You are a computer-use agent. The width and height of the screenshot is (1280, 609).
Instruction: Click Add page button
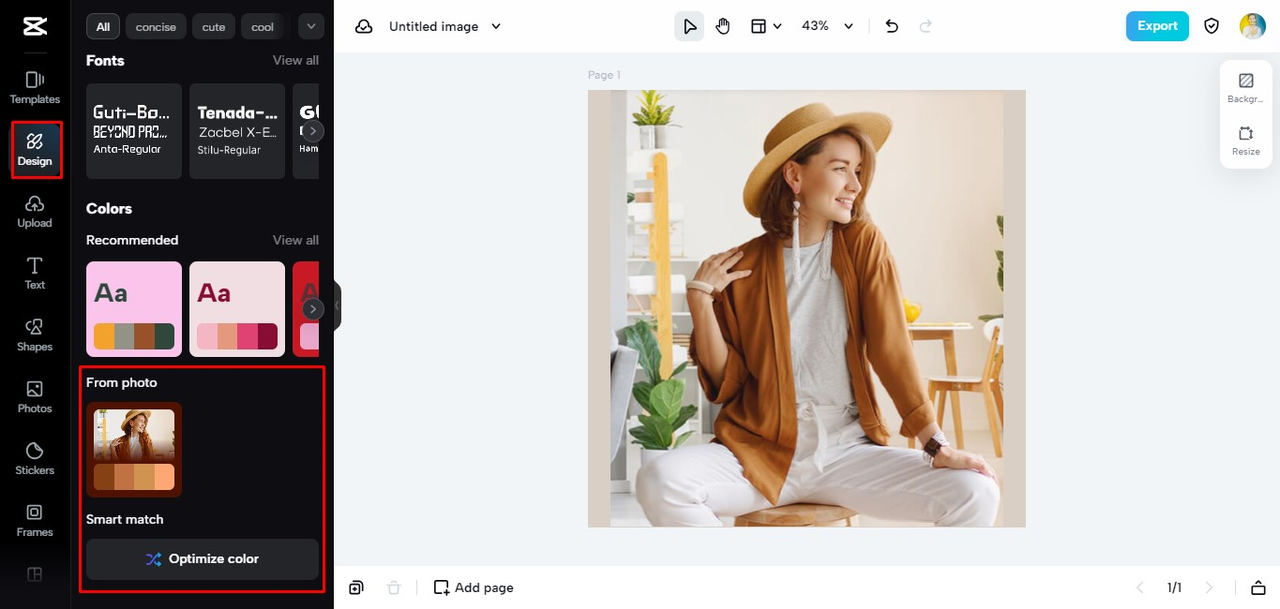pos(474,587)
